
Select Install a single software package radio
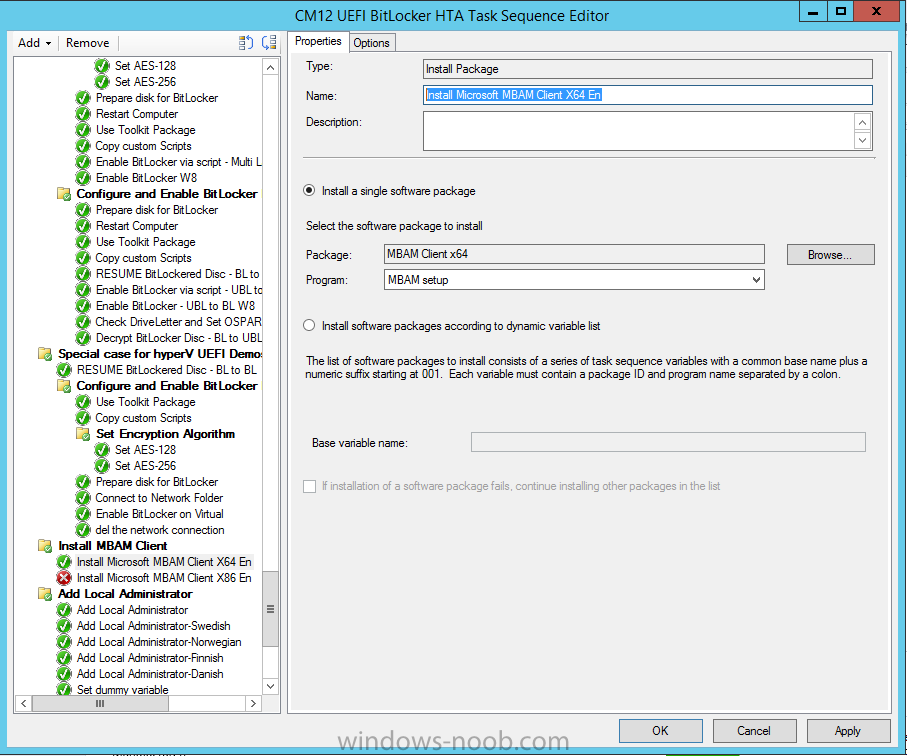[309, 190]
